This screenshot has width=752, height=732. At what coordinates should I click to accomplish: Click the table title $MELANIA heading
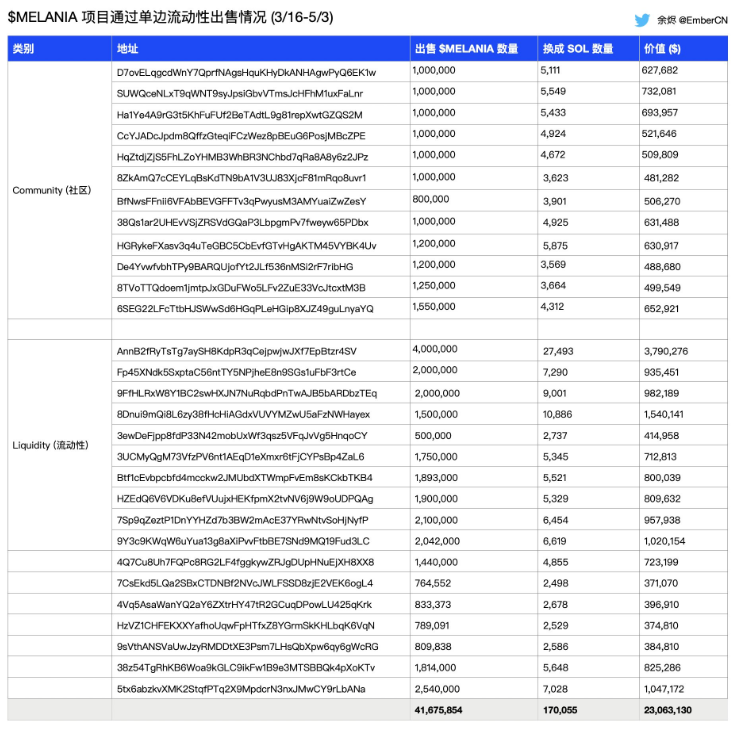click(x=170, y=17)
